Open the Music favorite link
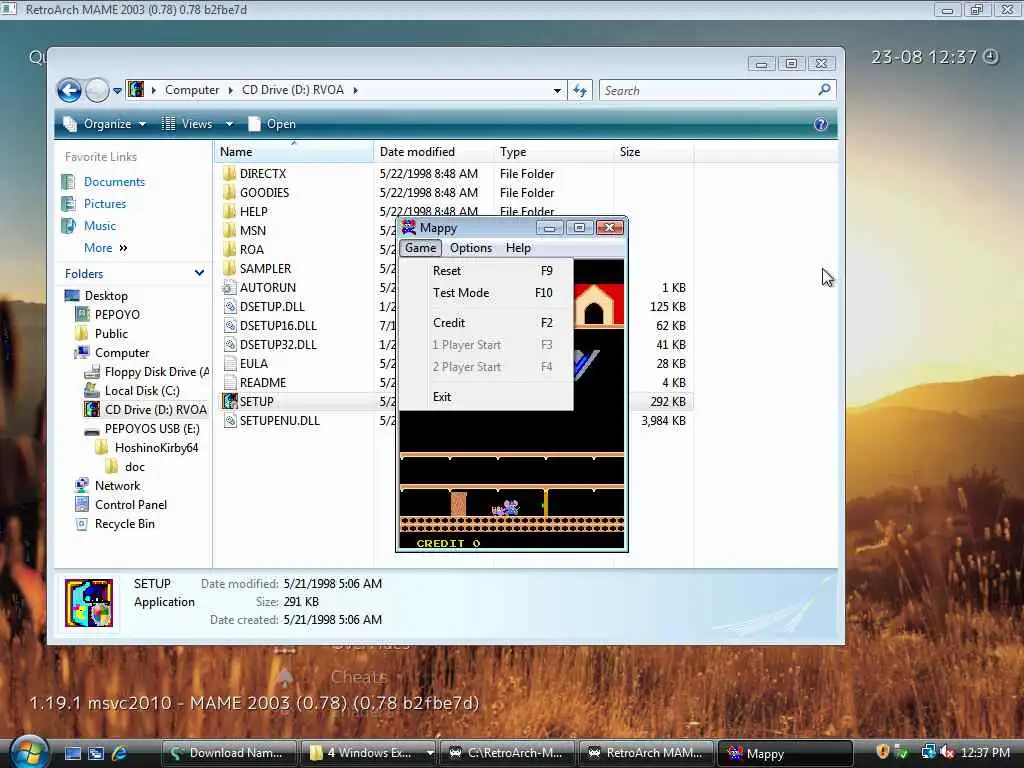This screenshot has width=1024, height=768. pyautogui.click(x=99, y=226)
